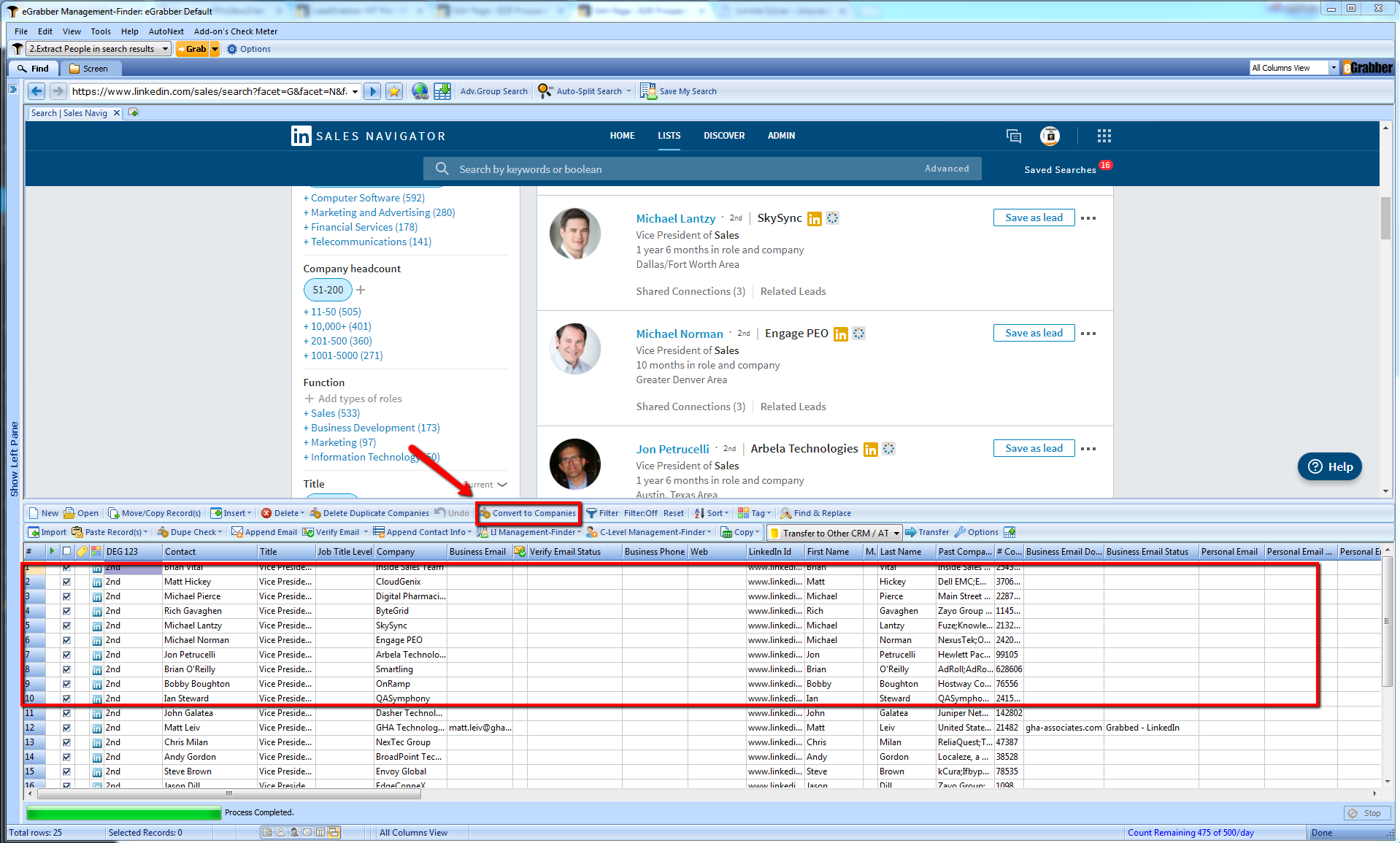Open the AutoNext menu
1400x843 pixels.
tap(166, 31)
